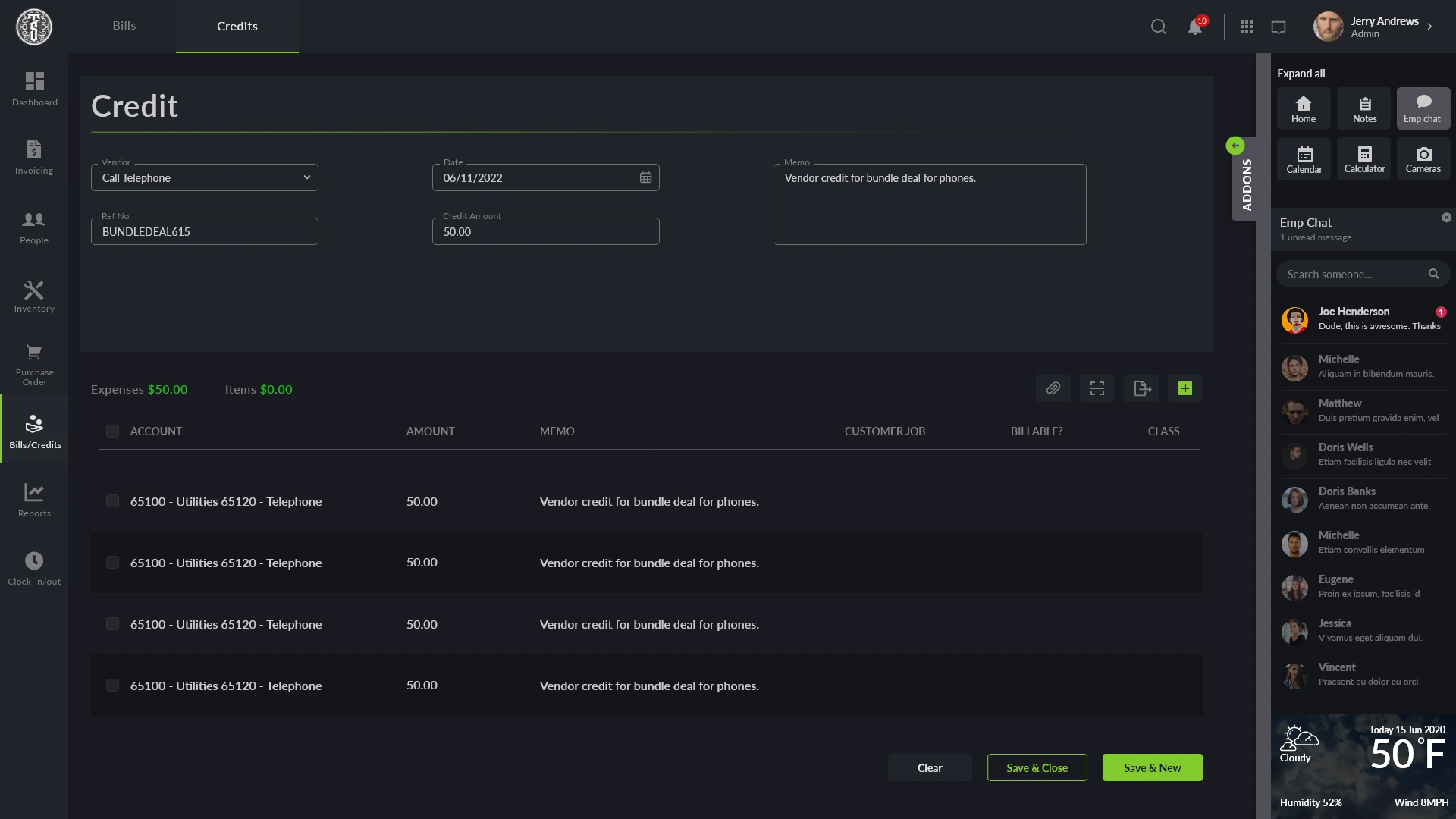Open the Emp chat addon tile
Image resolution: width=1456 pixels, height=819 pixels.
1423,108
